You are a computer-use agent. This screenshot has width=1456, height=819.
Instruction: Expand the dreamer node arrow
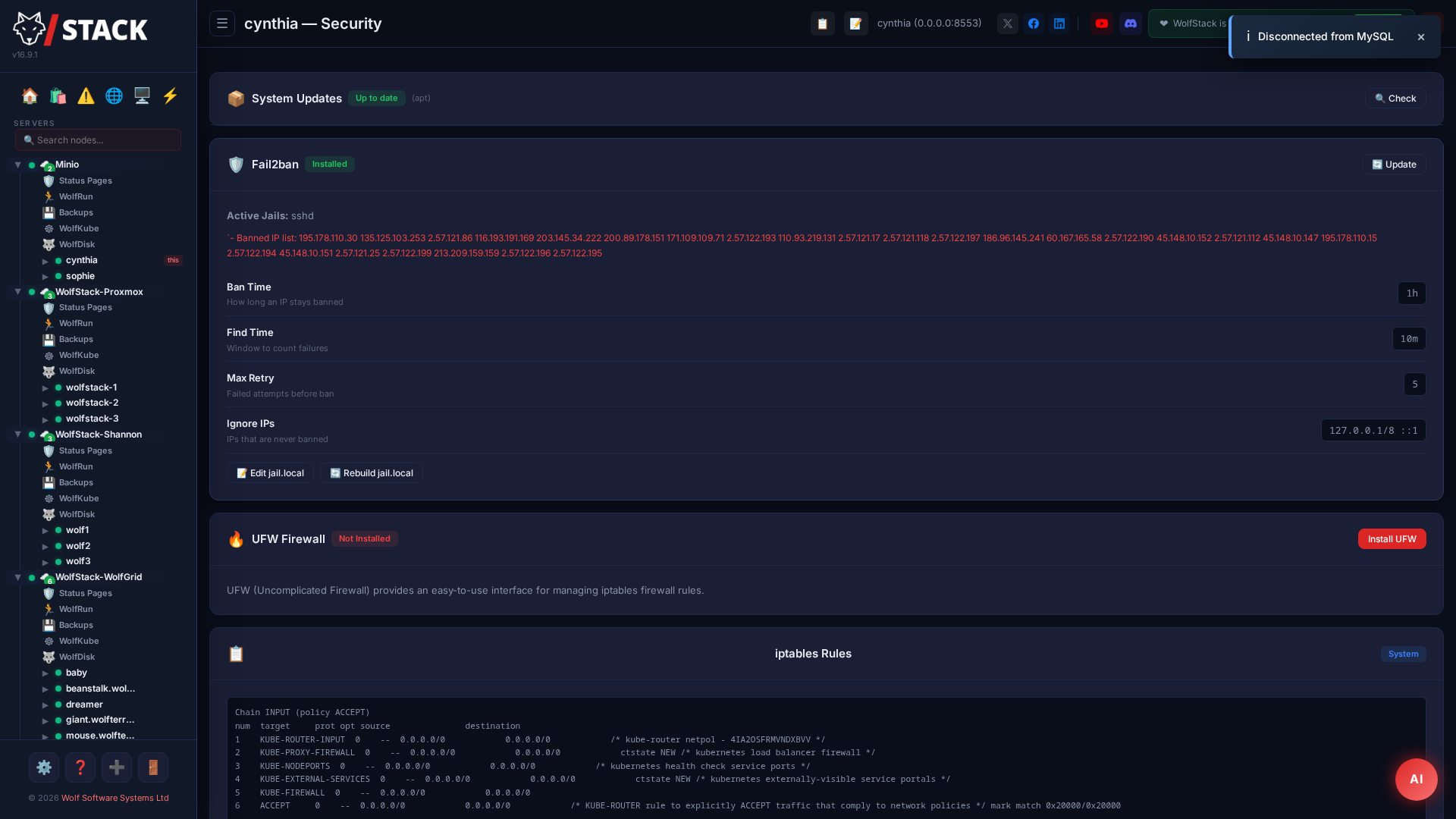[45, 705]
